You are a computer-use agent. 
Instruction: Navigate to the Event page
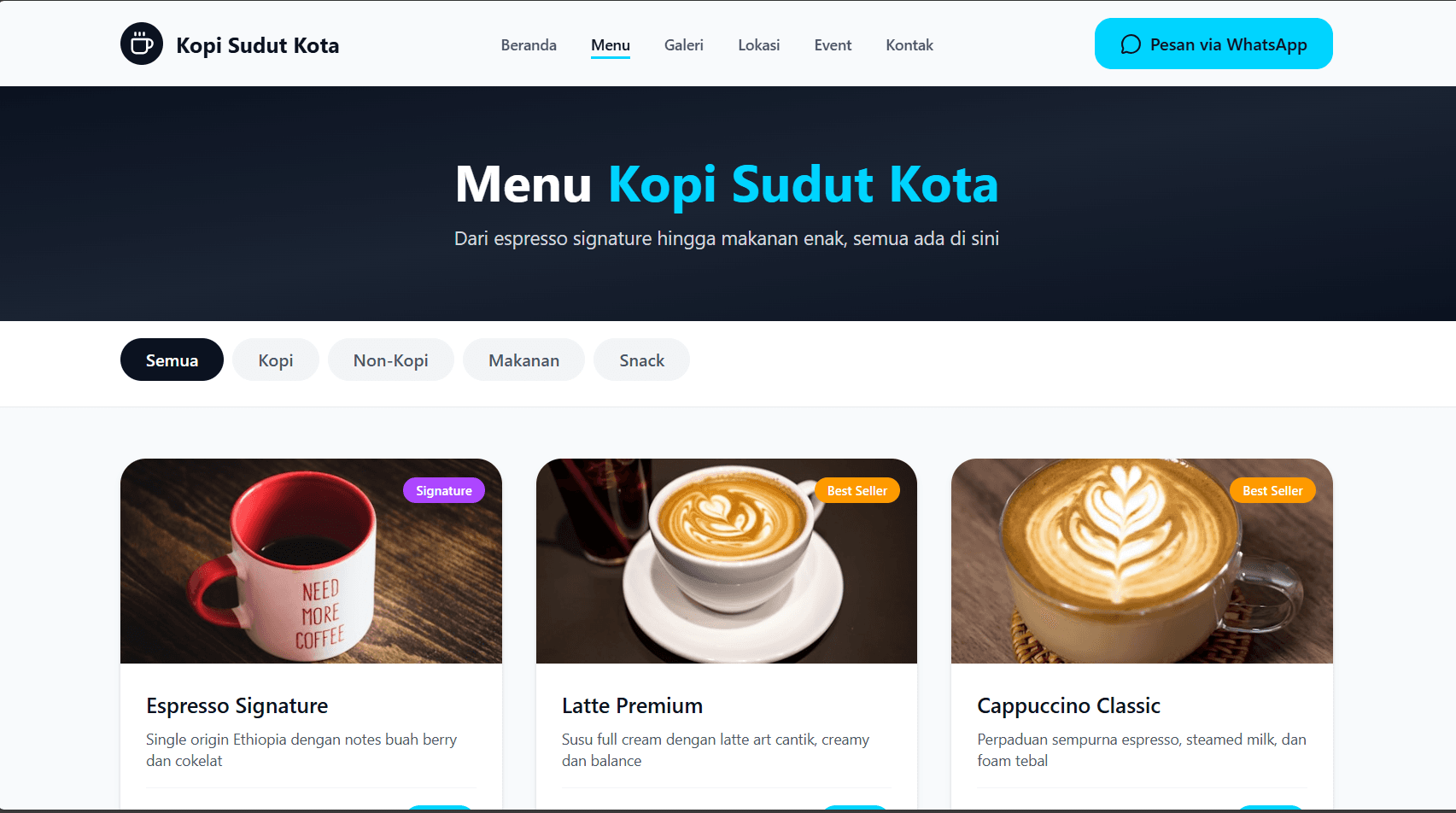click(833, 45)
